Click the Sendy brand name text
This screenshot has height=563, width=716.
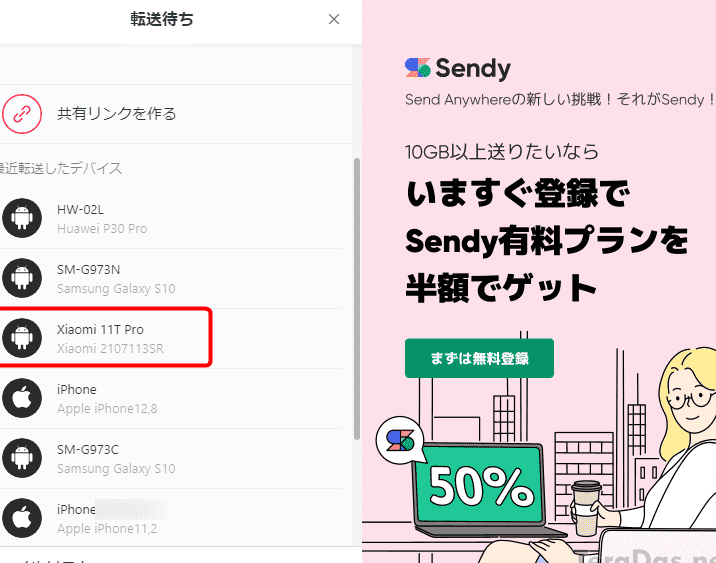(475, 68)
